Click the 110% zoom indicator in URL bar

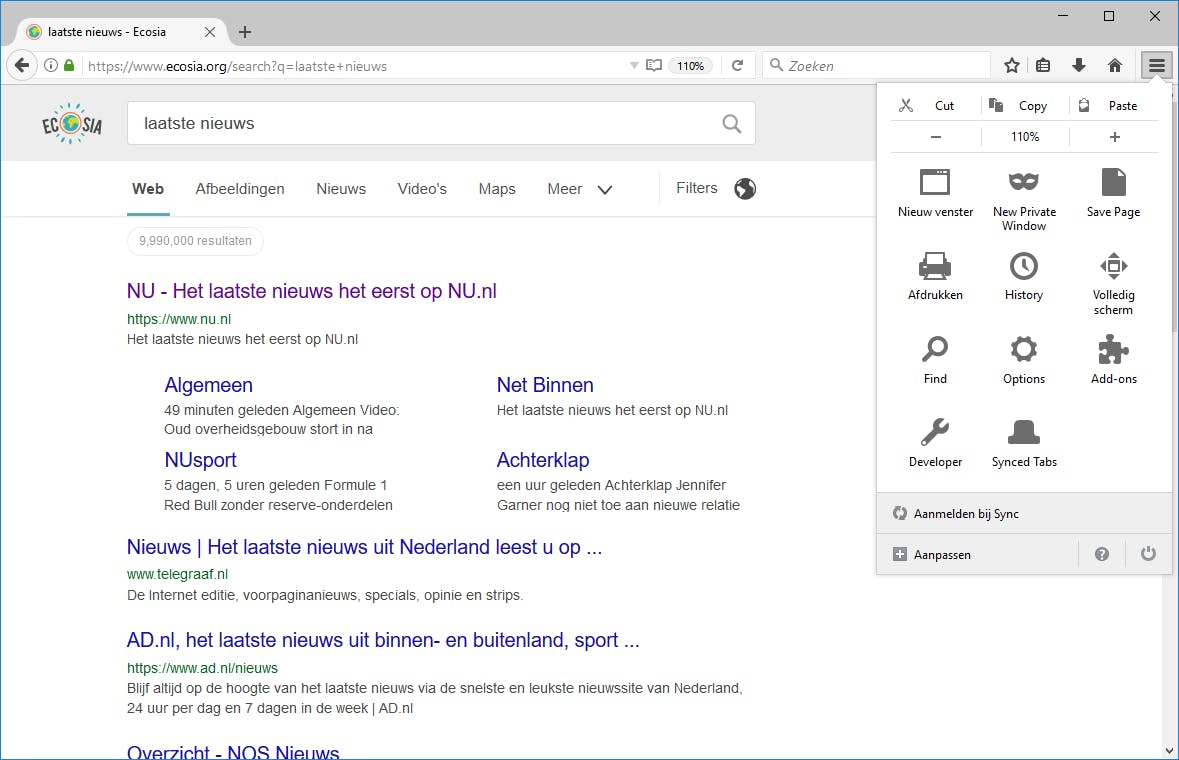[690, 66]
